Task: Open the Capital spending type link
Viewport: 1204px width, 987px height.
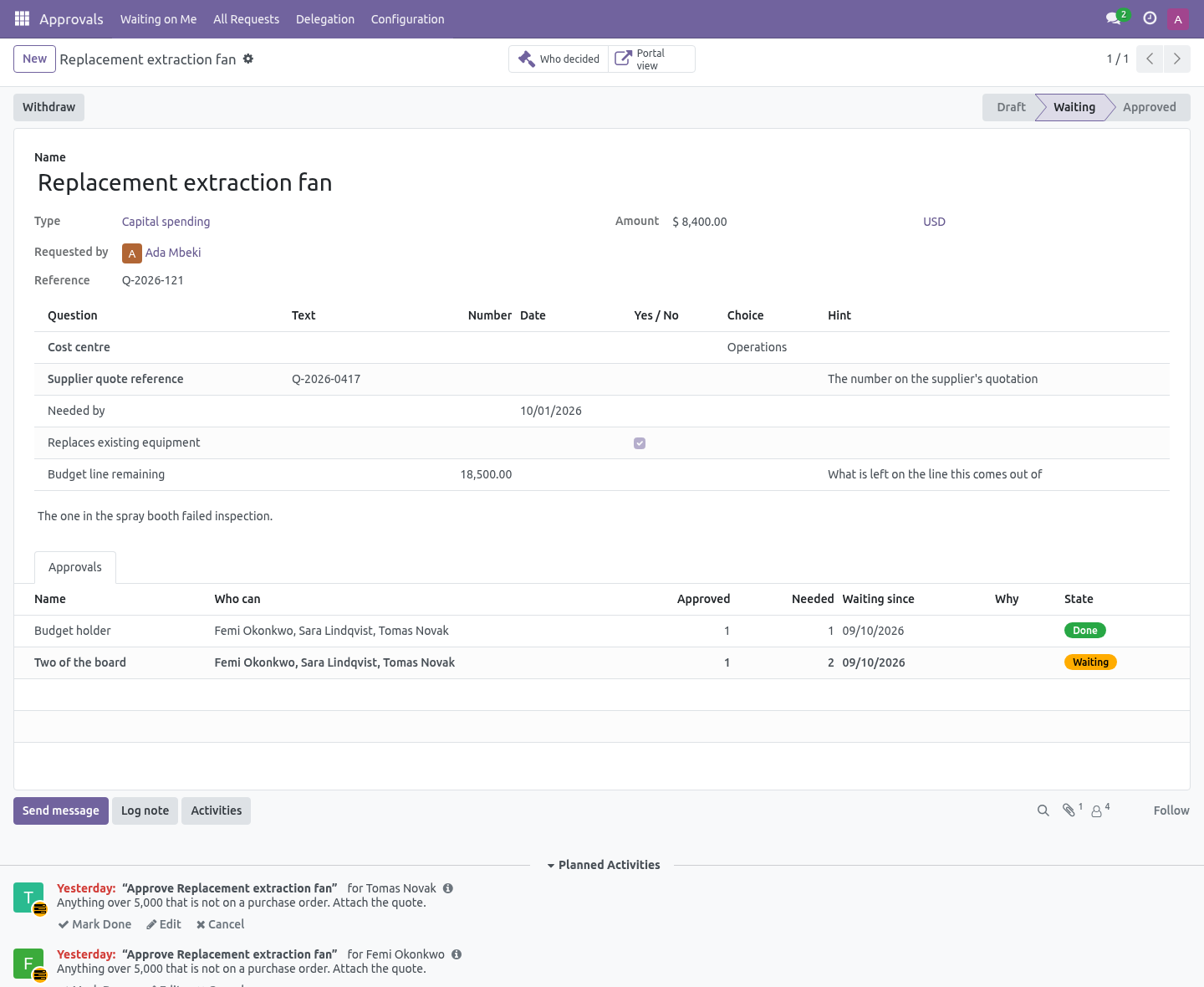Action: pyautogui.click(x=166, y=222)
